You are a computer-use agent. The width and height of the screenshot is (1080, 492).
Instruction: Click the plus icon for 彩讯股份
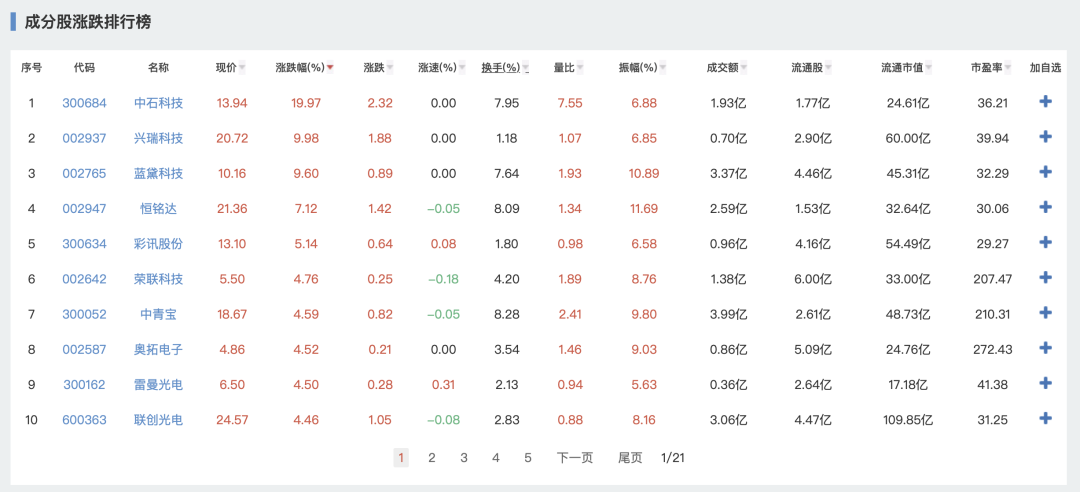pos(1046,242)
